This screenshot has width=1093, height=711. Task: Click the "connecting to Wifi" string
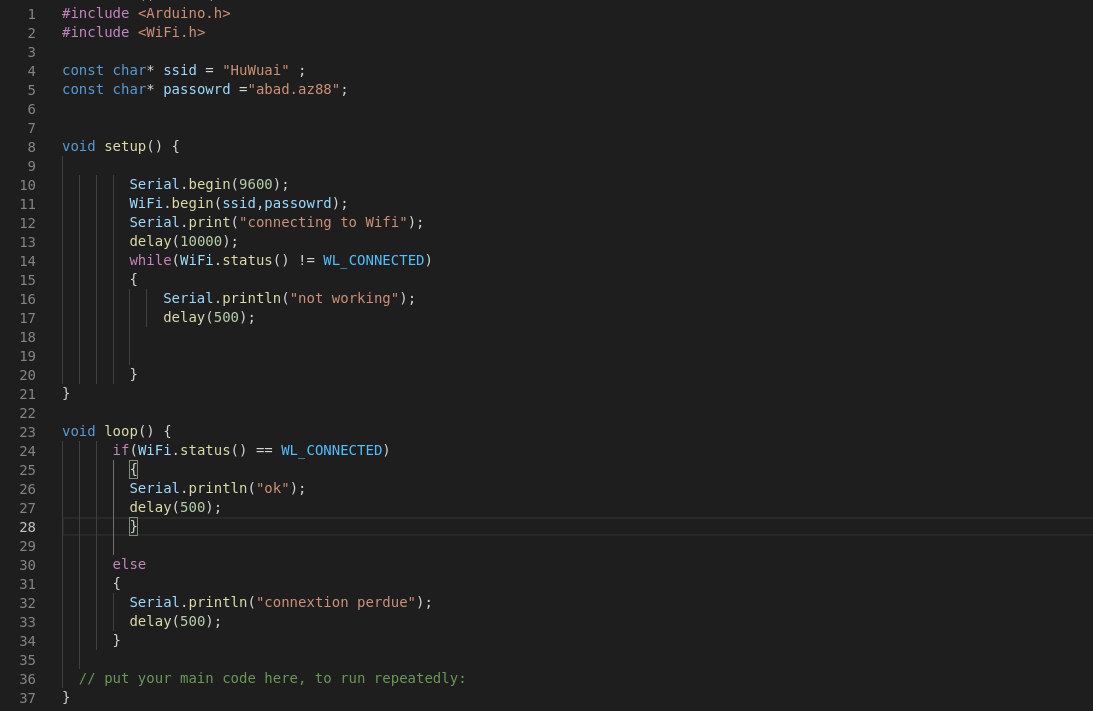[323, 222]
